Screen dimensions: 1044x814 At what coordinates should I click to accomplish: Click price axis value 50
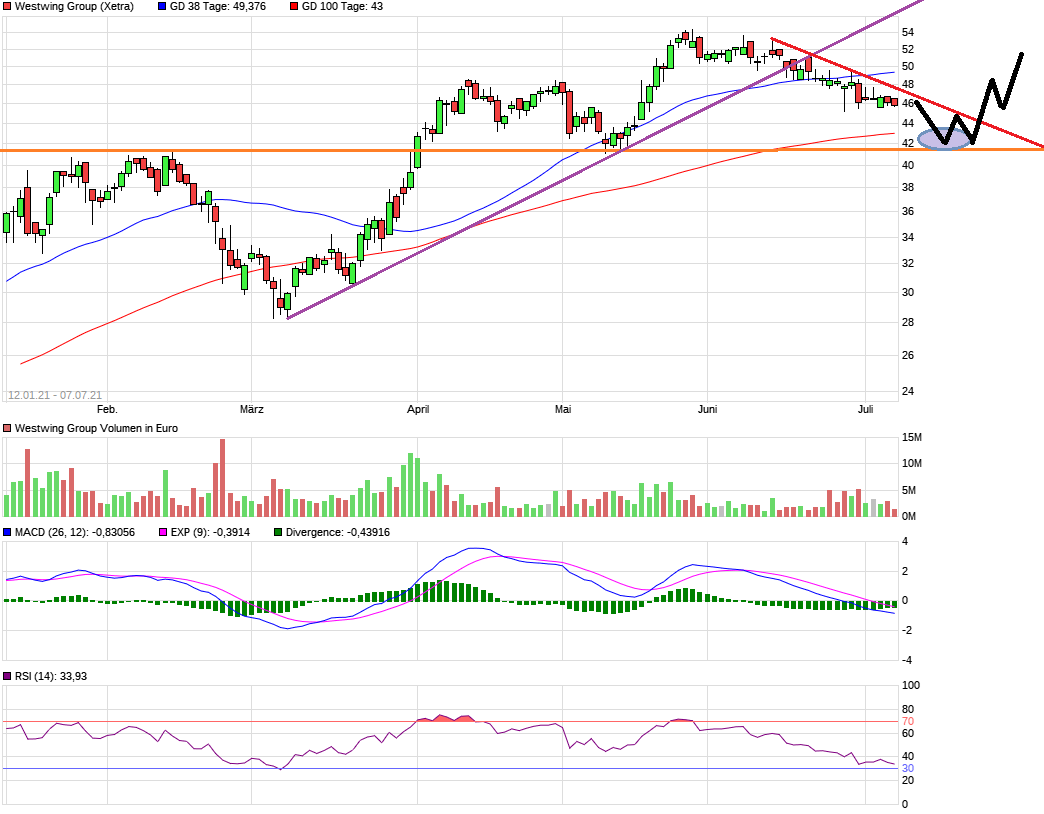[x=908, y=67]
